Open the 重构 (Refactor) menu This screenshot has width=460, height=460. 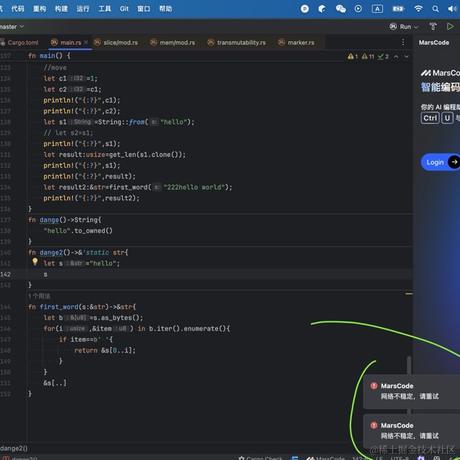click(39, 9)
